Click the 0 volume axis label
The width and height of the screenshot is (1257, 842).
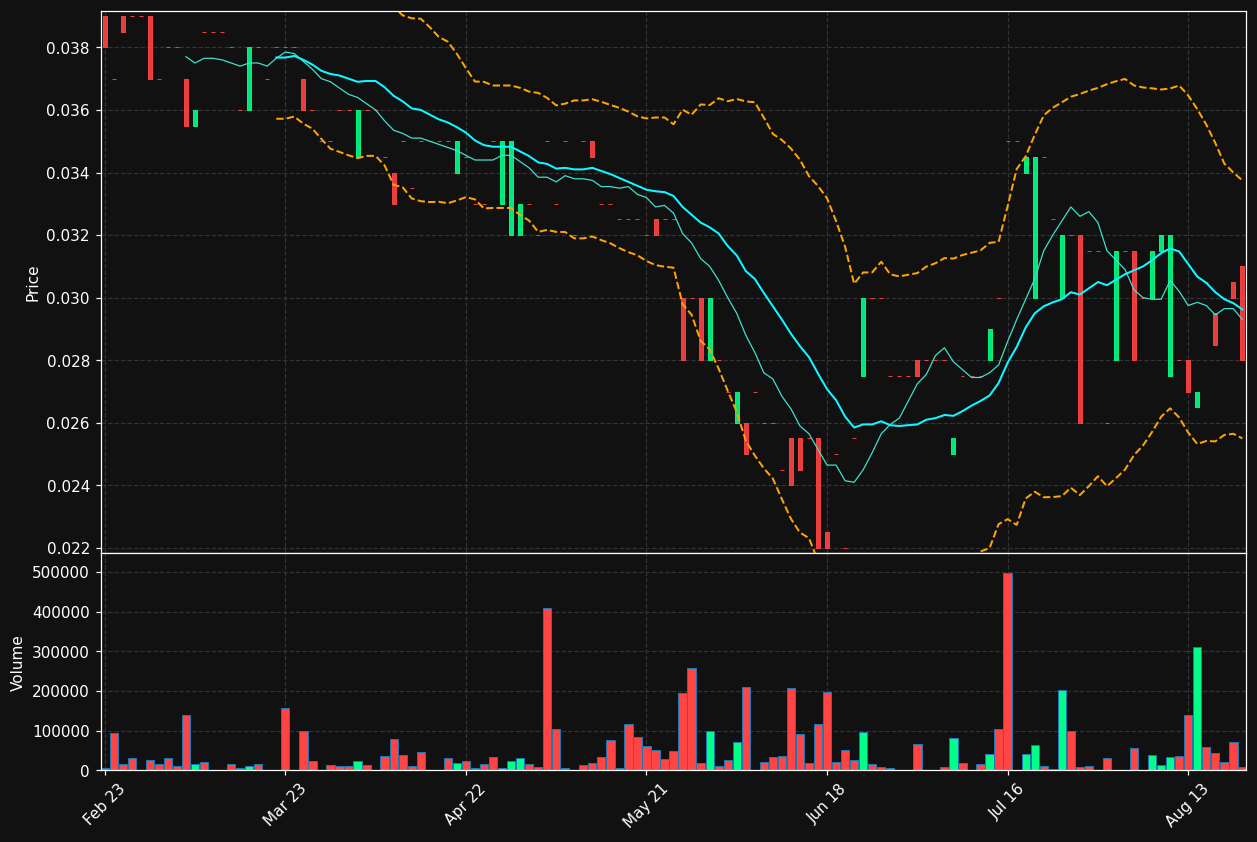[x=85, y=771]
